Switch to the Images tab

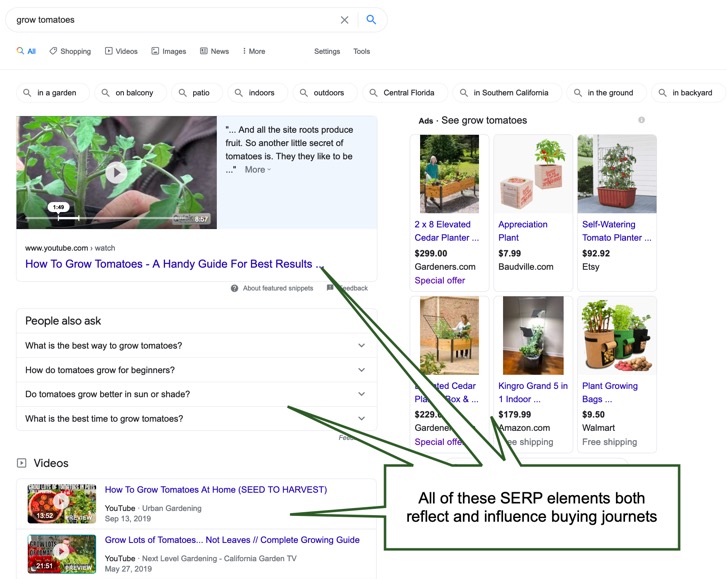tap(169, 51)
